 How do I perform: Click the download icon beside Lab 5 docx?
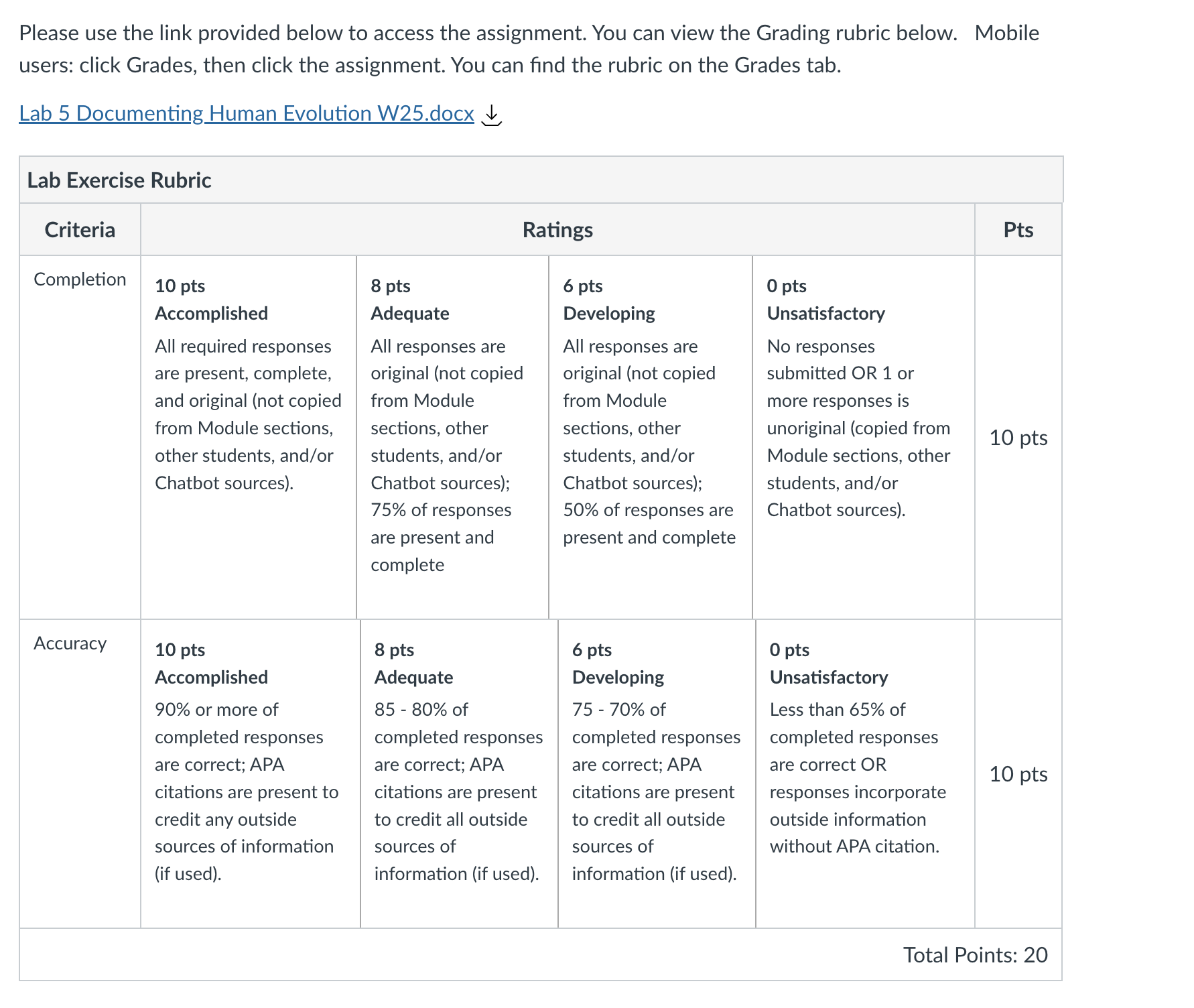[492, 115]
